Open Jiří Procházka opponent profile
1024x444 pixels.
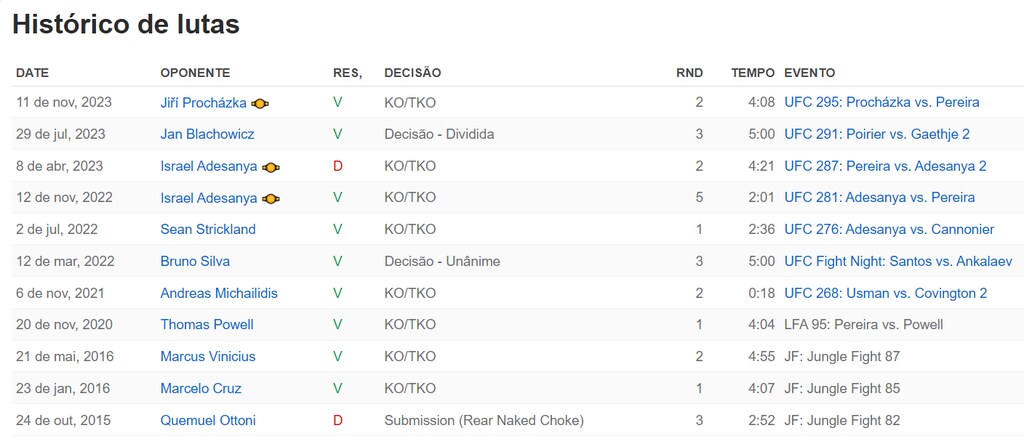point(204,103)
